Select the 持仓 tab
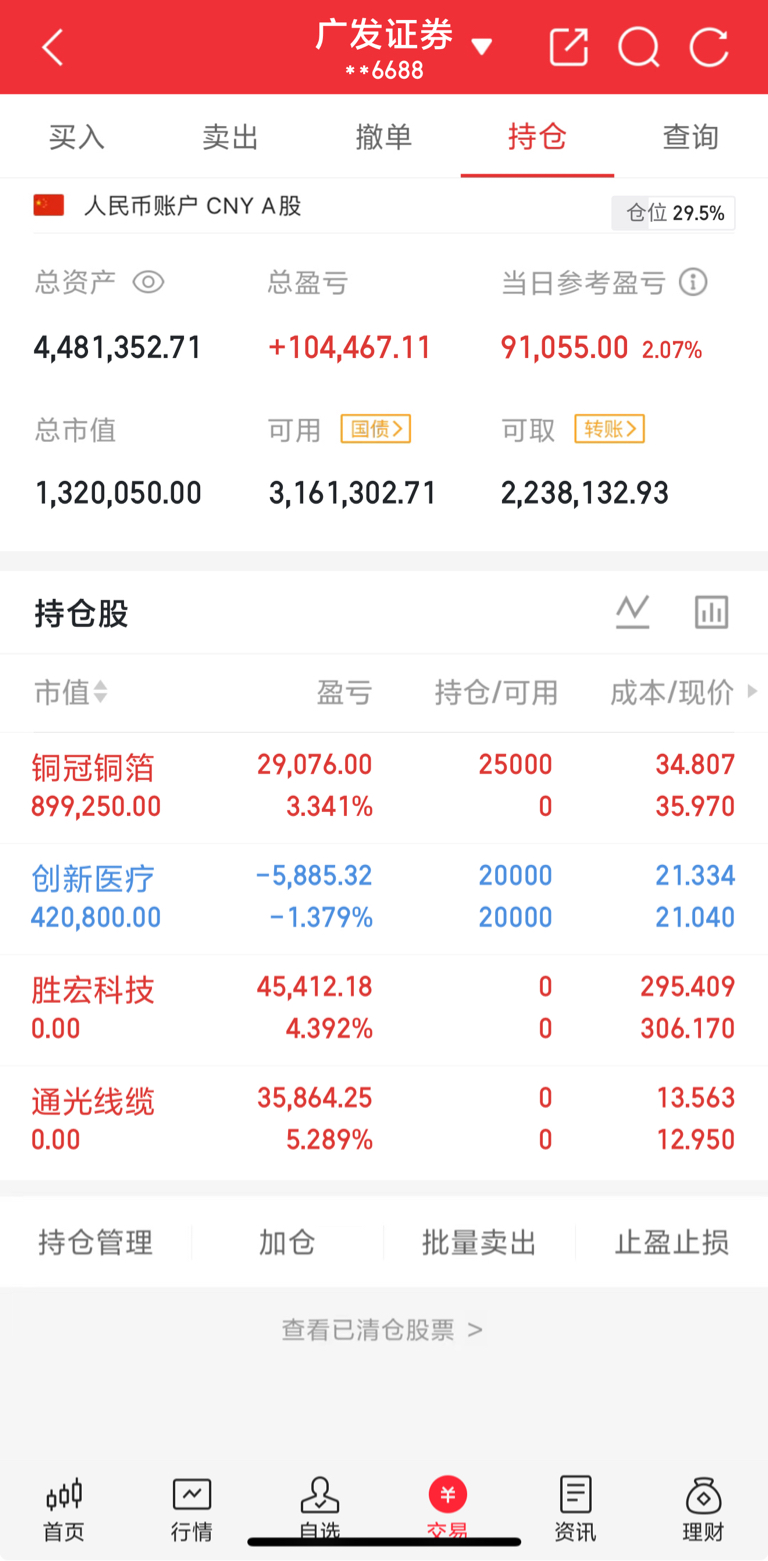Screen dimensions: 768x1561 click(x=537, y=137)
